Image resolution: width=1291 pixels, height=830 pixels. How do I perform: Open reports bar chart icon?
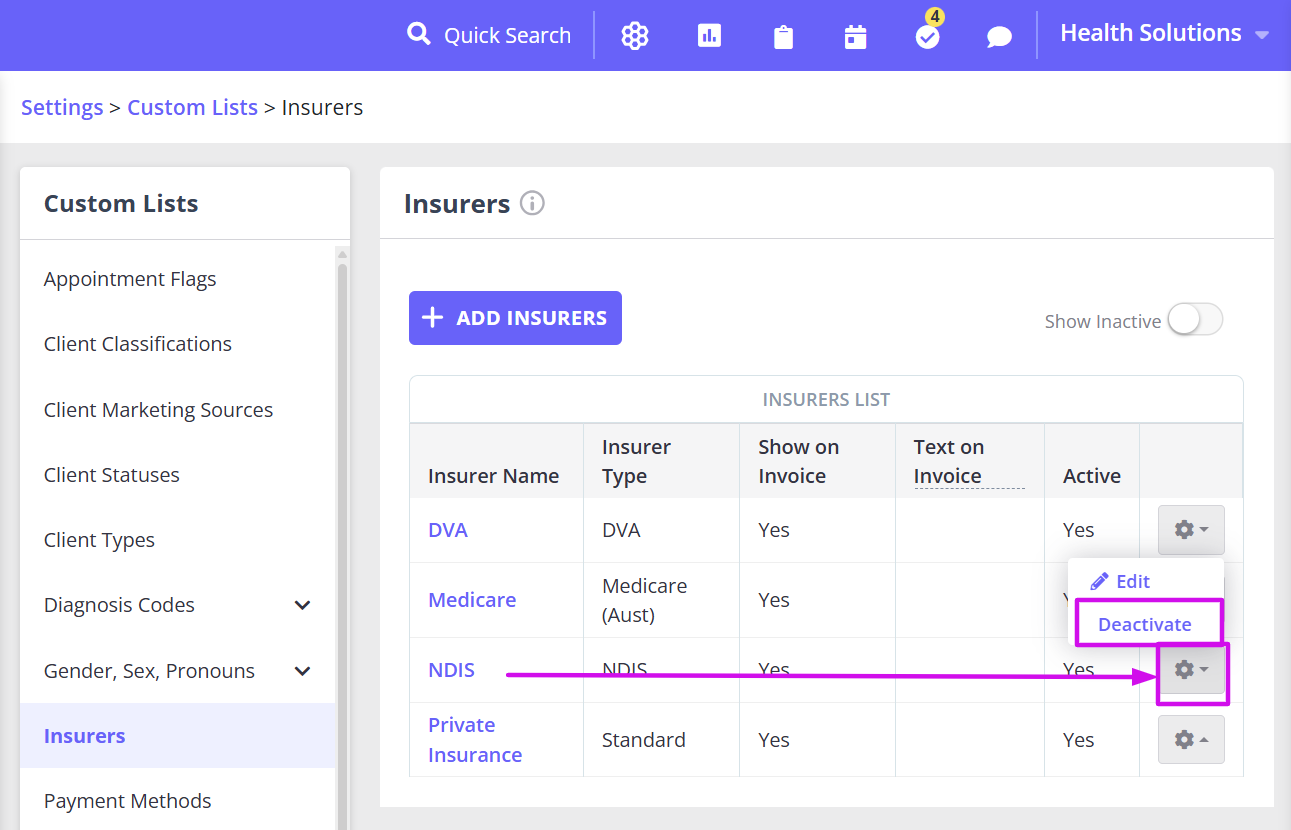click(709, 36)
